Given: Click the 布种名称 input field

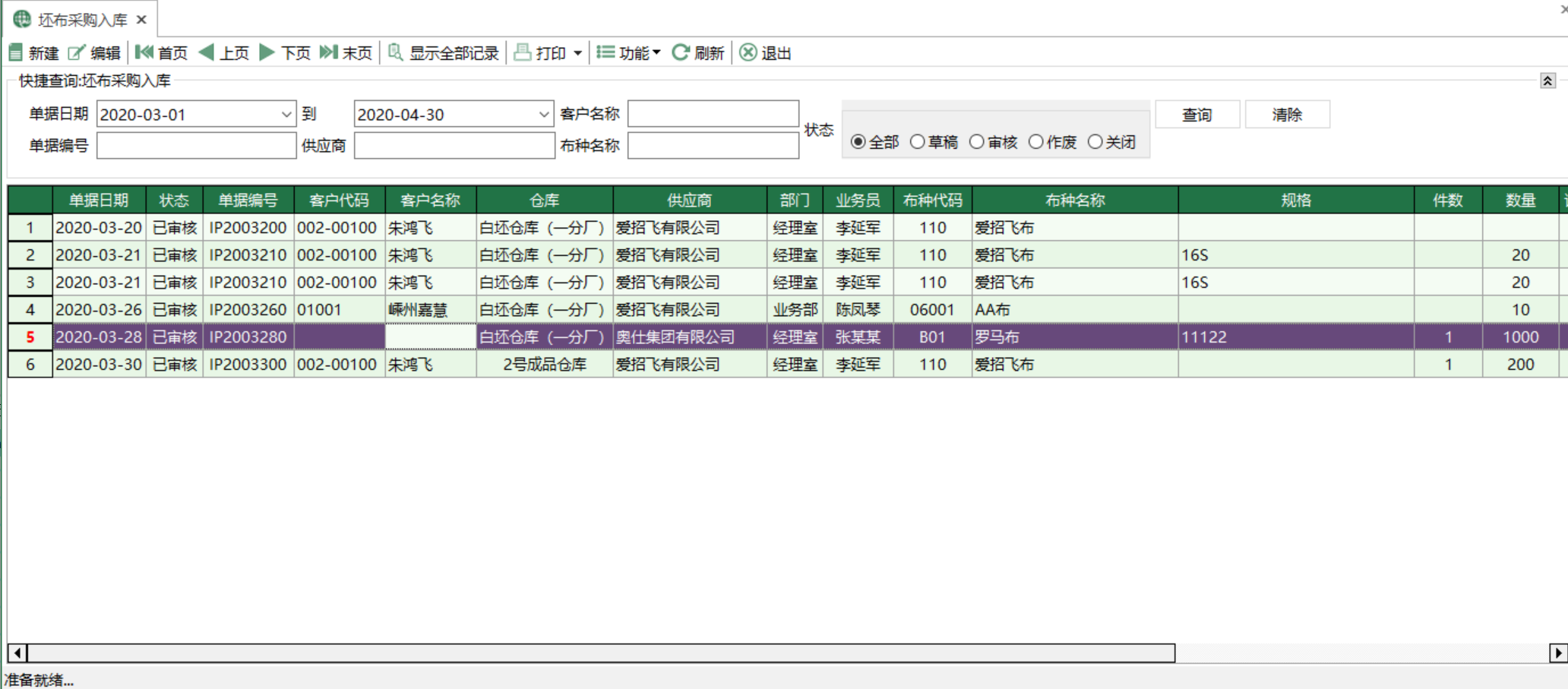Looking at the screenshot, I should point(713,145).
